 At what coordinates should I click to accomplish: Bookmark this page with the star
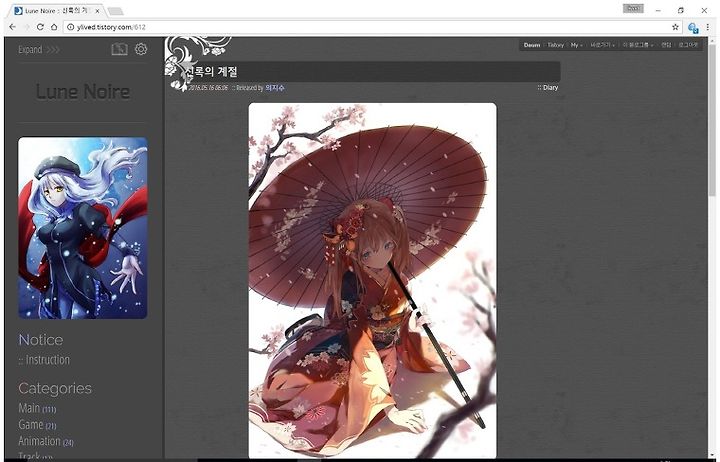tap(675, 27)
